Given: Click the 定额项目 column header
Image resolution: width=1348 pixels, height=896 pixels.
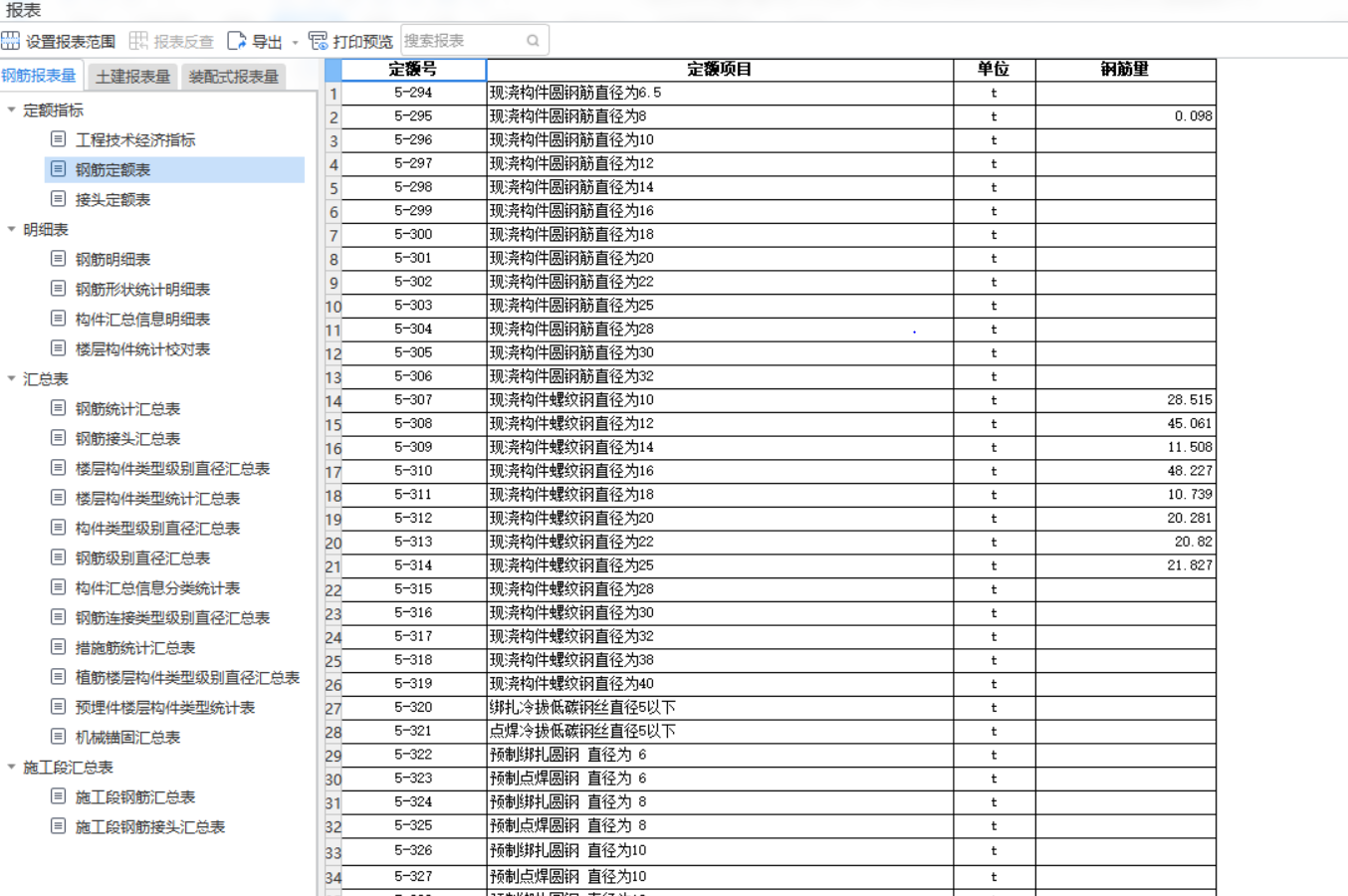Looking at the screenshot, I should (720, 70).
